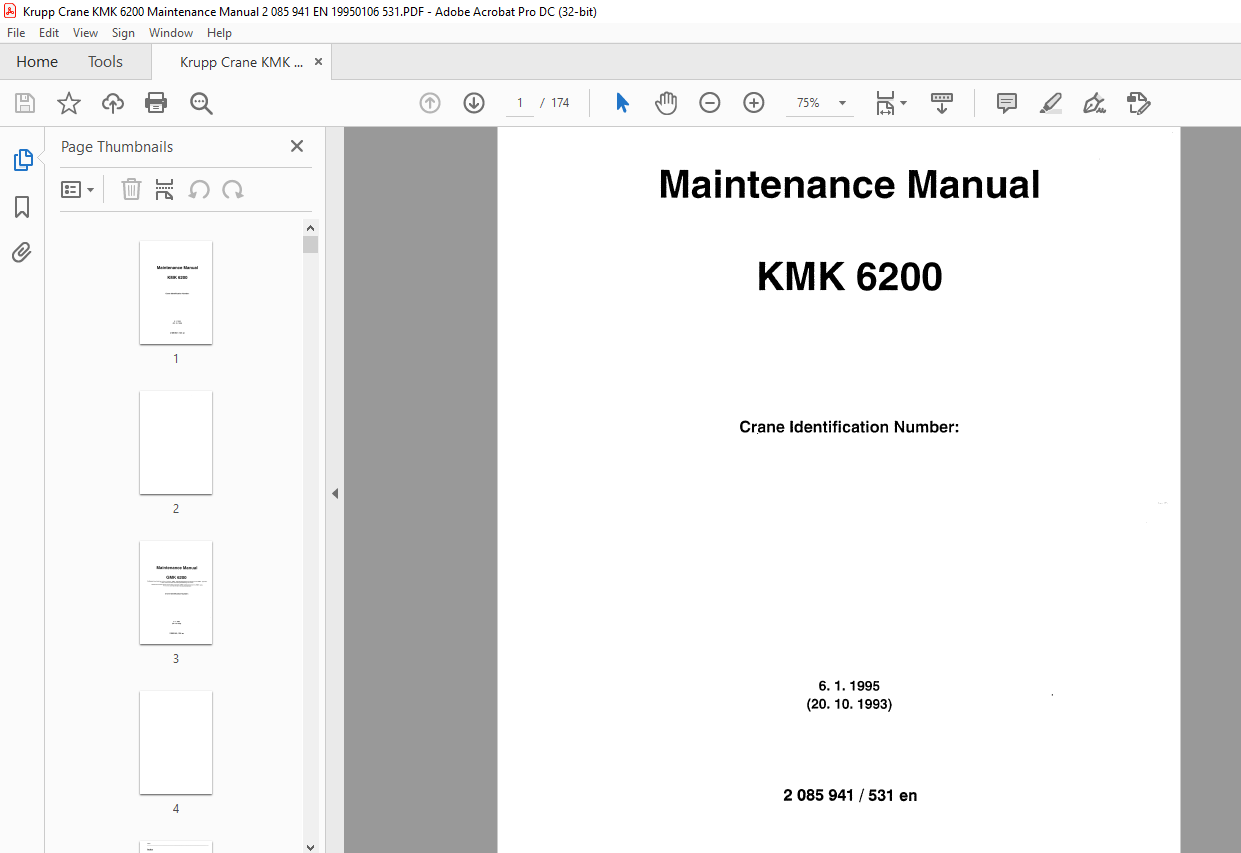Click the 'Maintenance Manual' heading text
1241x853 pixels.
[850, 185]
